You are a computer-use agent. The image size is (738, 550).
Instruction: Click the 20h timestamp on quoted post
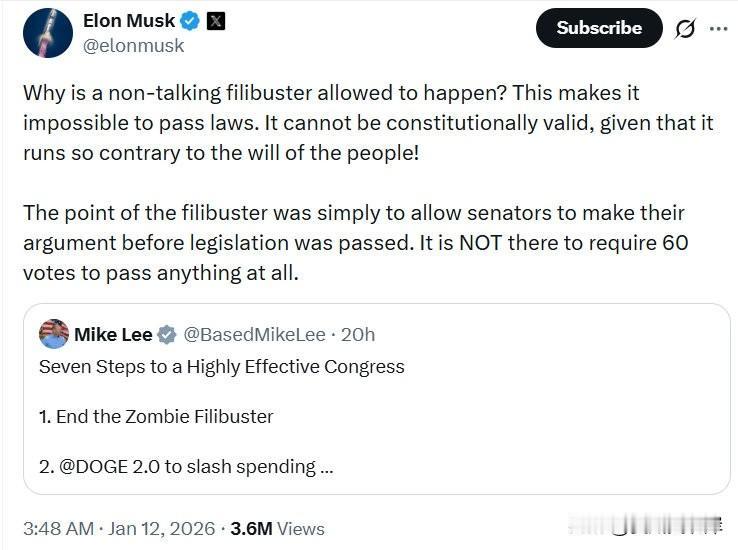click(x=358, y=335)
